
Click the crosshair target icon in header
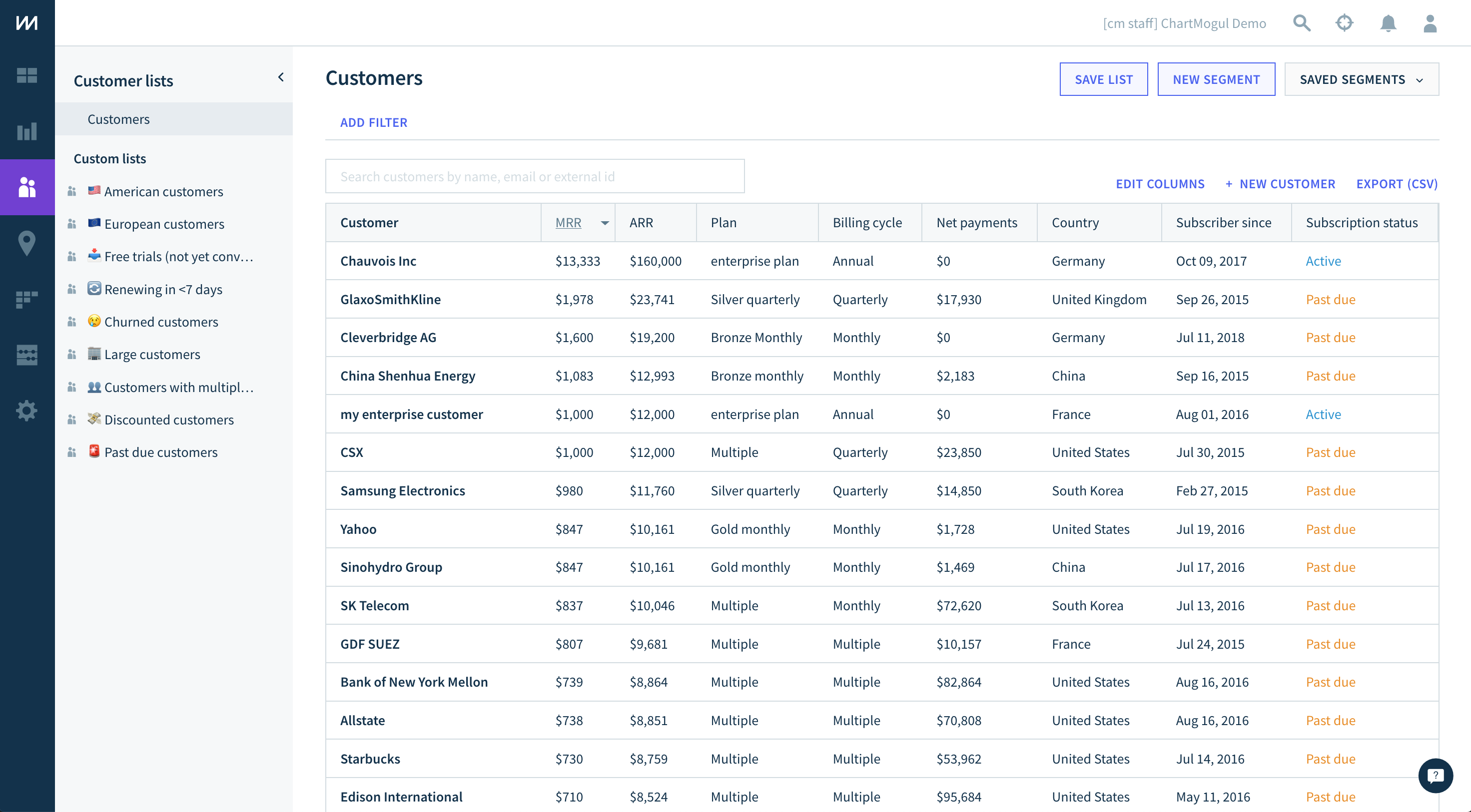click(1344, 23)
